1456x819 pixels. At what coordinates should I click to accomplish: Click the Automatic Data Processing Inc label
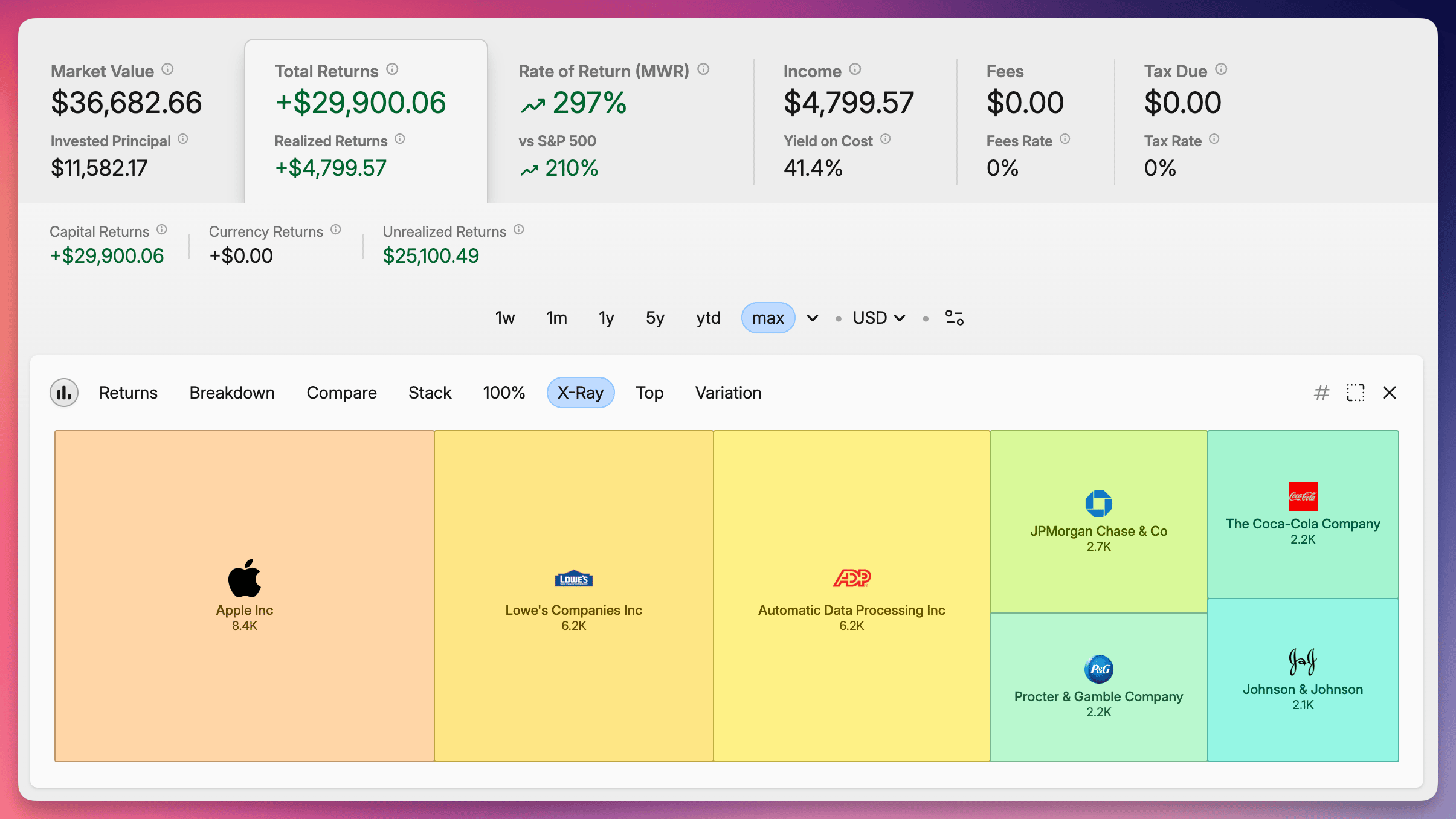click(x=852, y=611)
